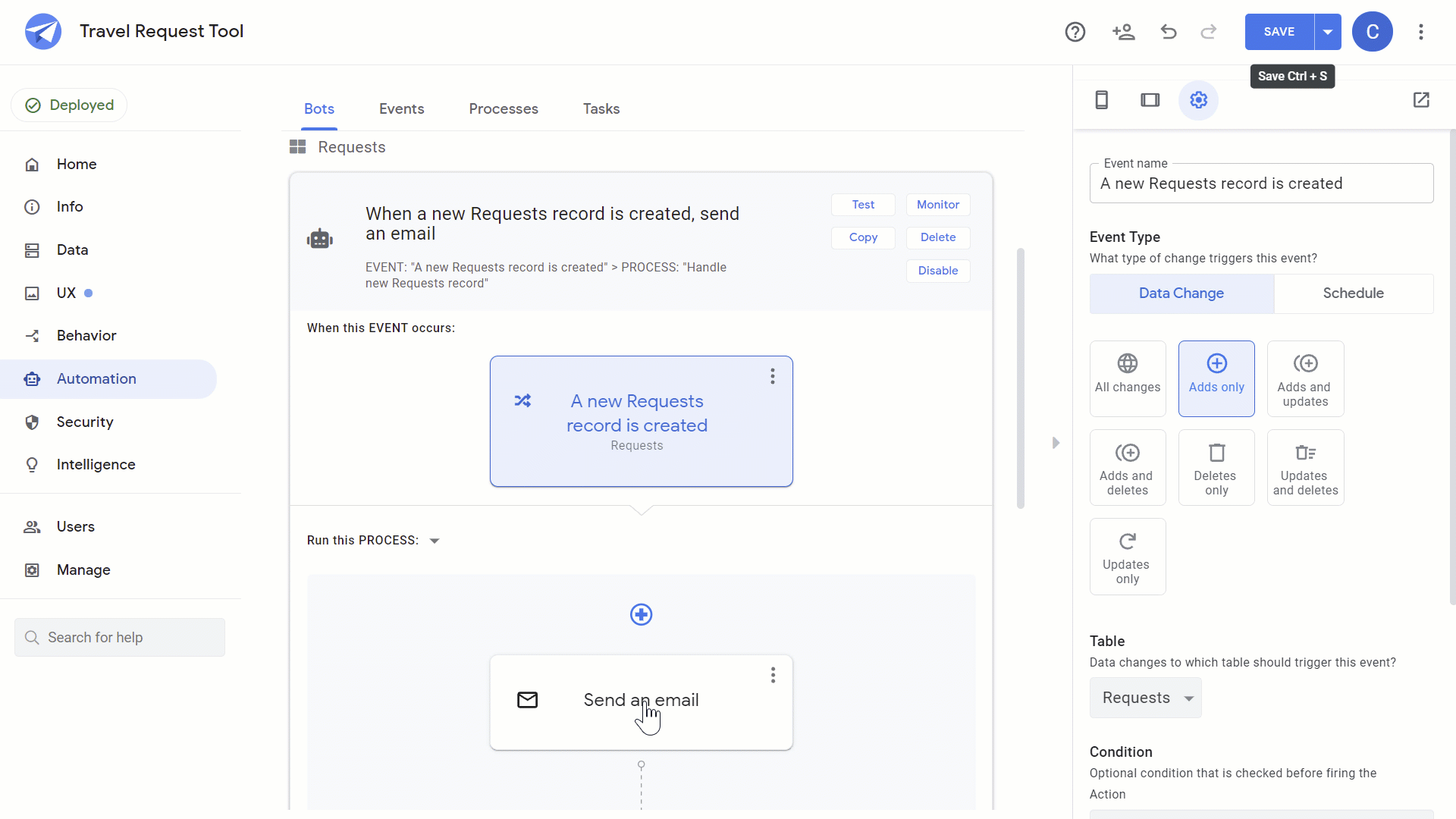The width and height of the screenshot is (1456, 819).
Task: Switch to the Processes tab
Action: (503, 109)
